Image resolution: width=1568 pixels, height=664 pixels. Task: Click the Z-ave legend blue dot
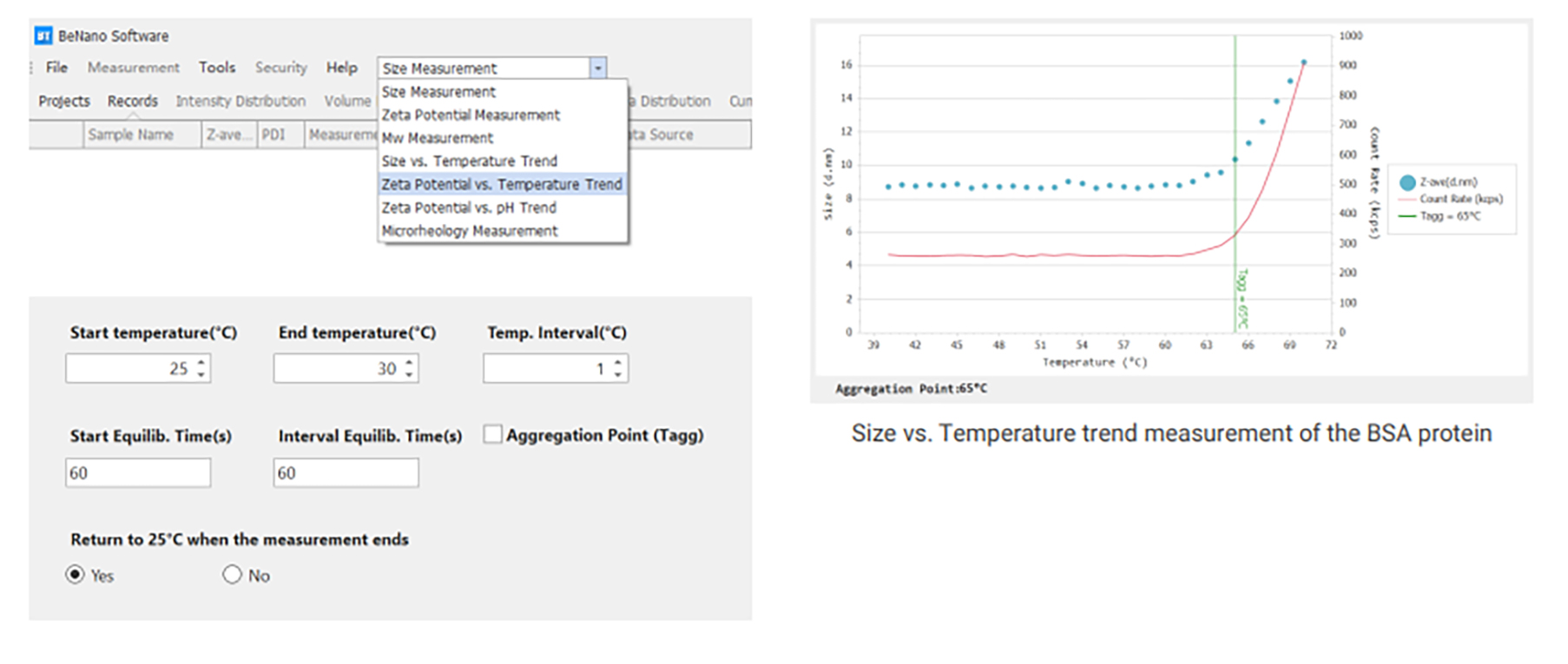click(x=1407, y=182)
